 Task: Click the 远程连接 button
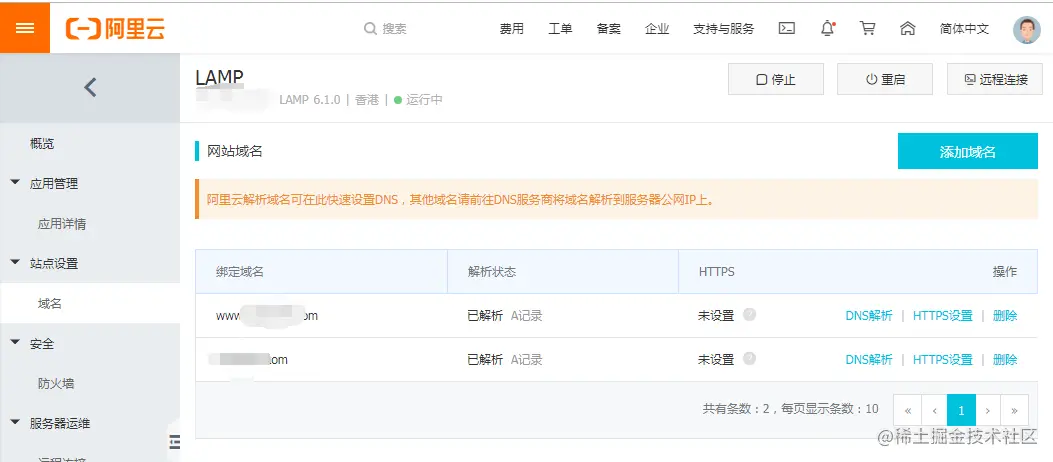995,79
